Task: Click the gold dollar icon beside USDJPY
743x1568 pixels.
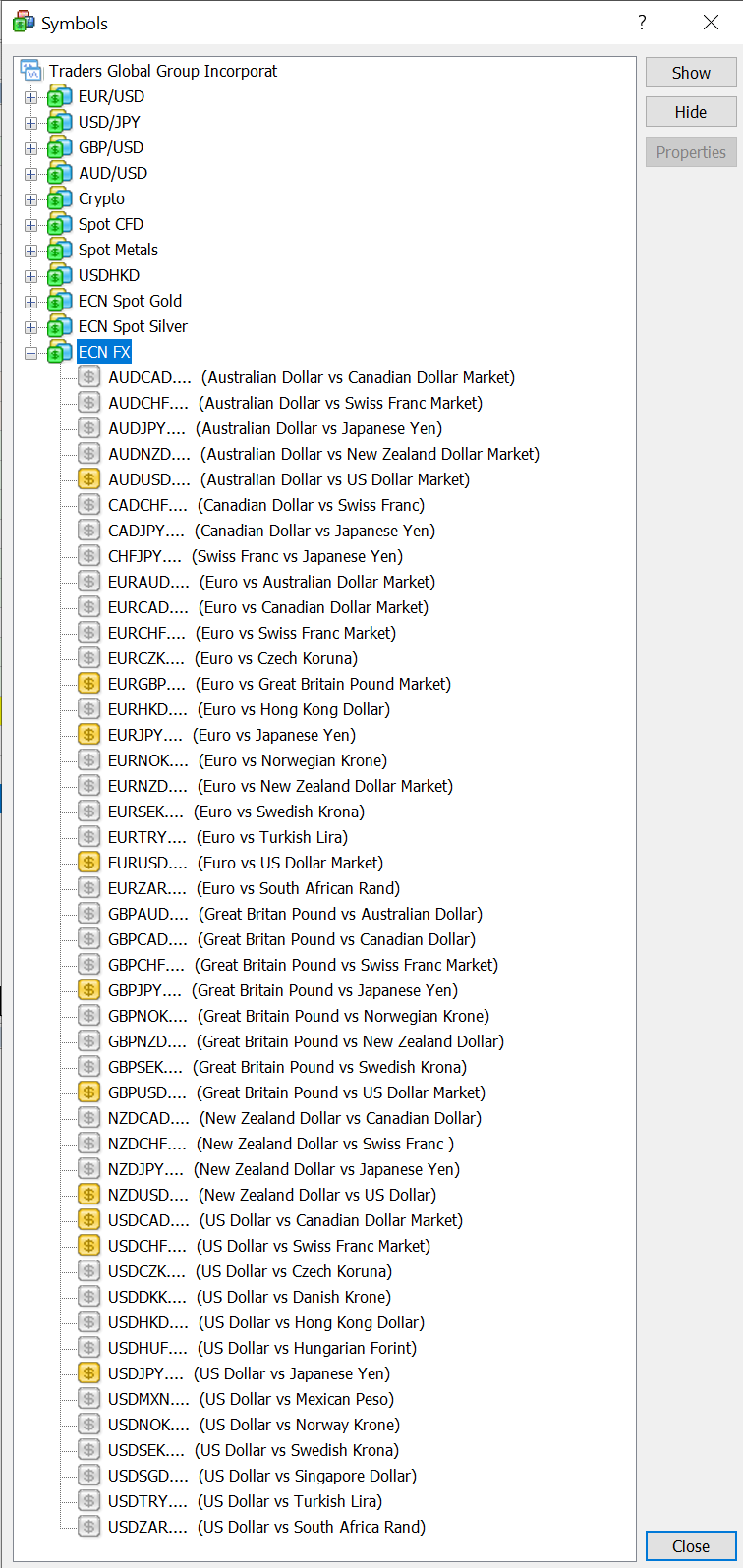Action: coord(89,1373)
